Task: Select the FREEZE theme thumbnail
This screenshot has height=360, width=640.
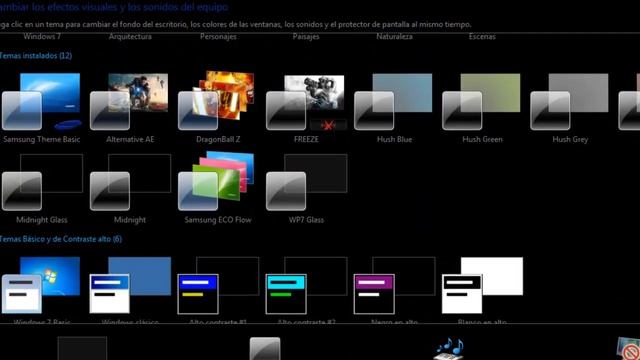Action: [306, 102]
